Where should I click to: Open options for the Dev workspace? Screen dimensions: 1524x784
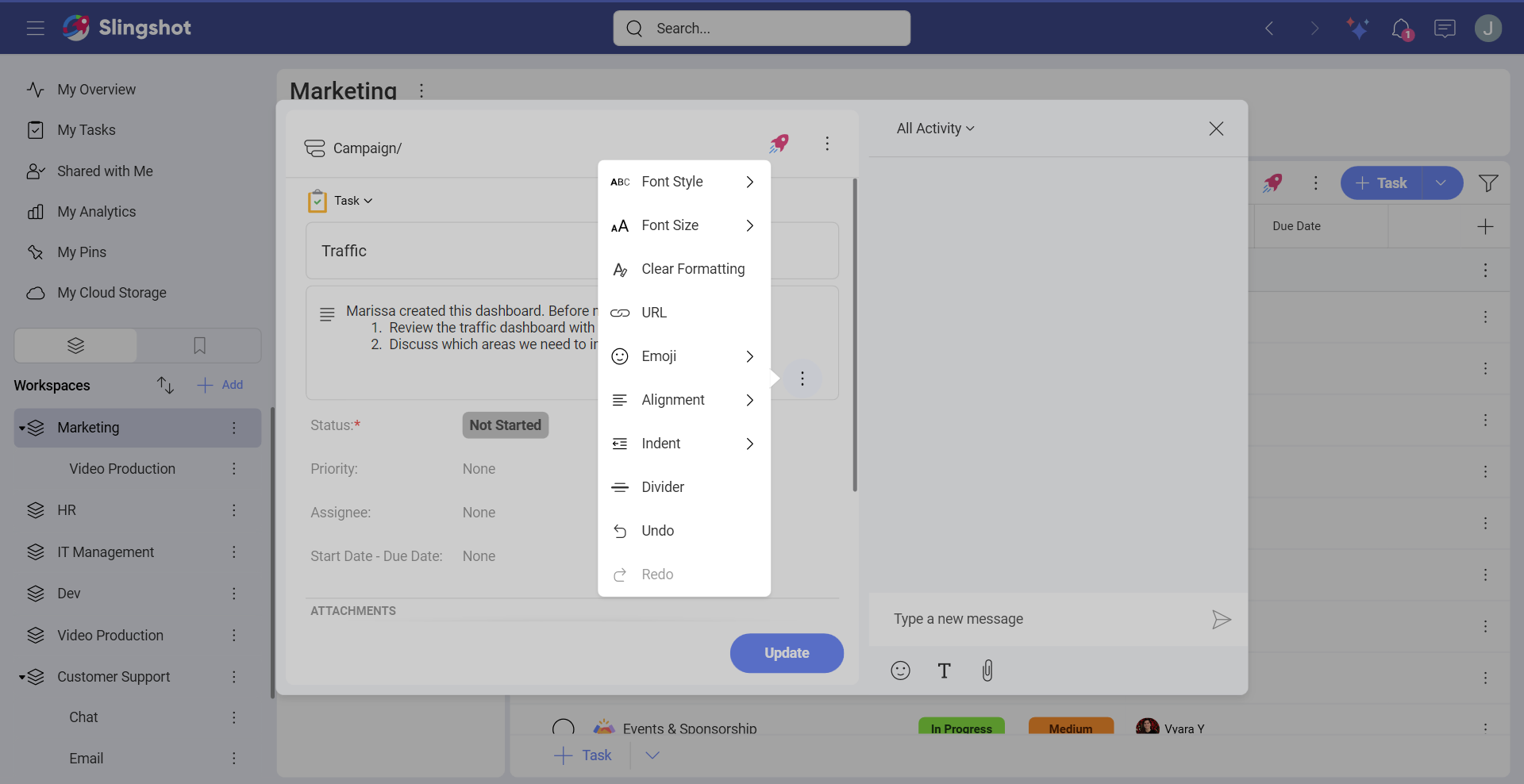234,594
